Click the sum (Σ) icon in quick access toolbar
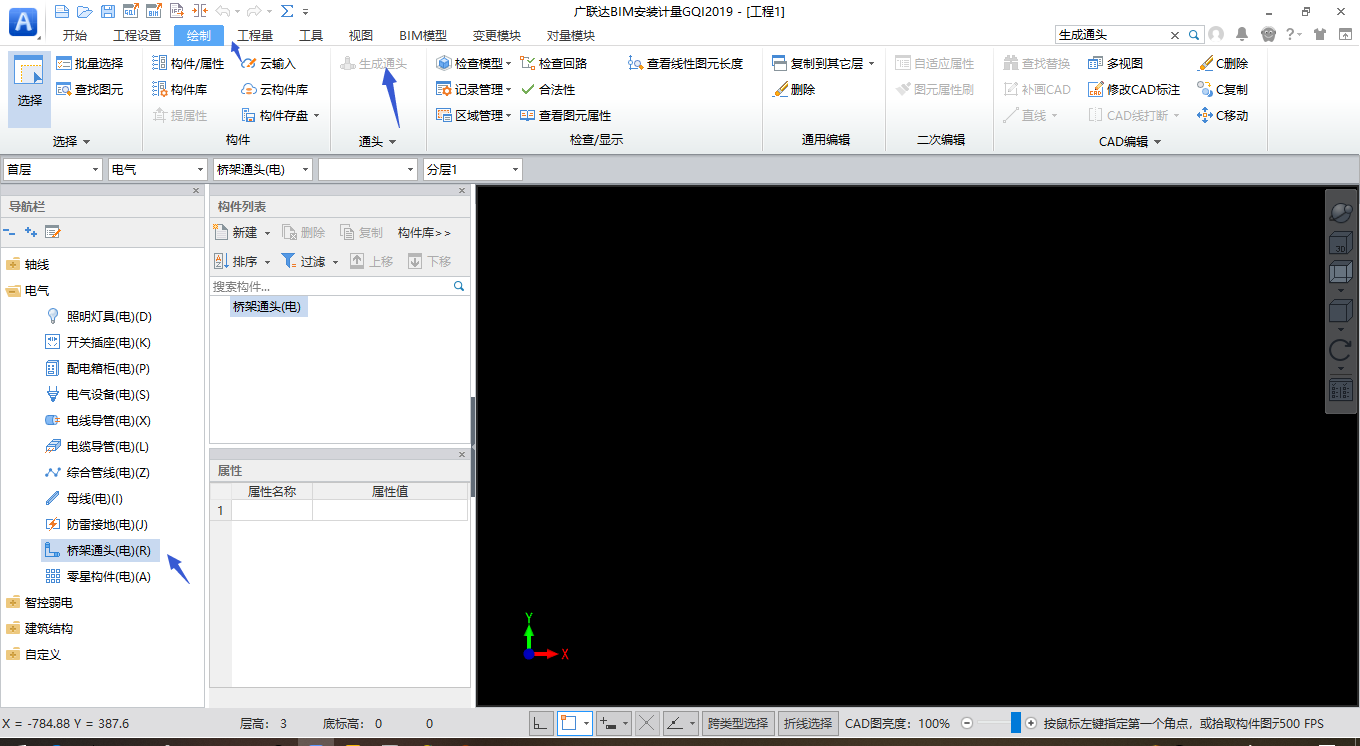 click(x=287, y=11)
